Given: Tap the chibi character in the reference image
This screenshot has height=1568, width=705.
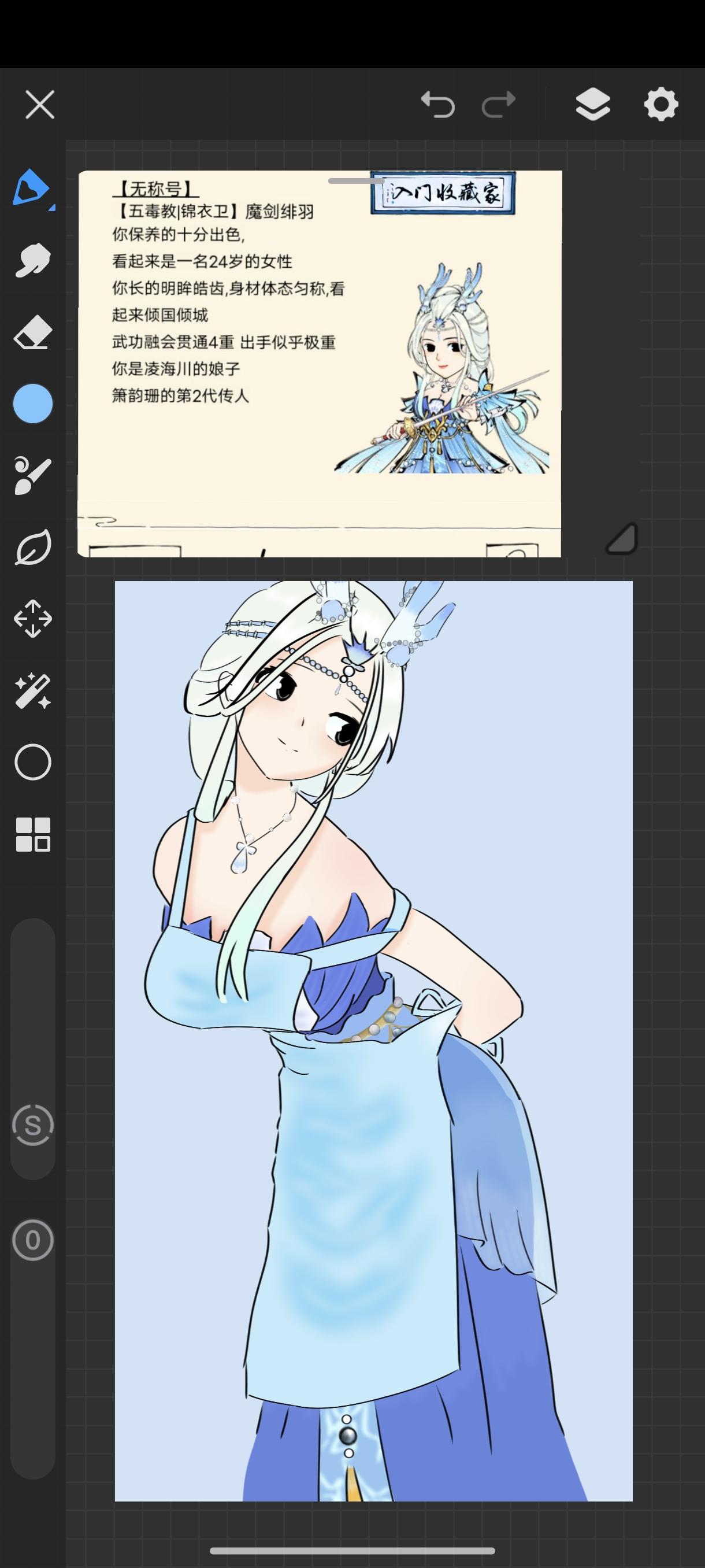Looking at the screenshot, I should tap(441, 368).
